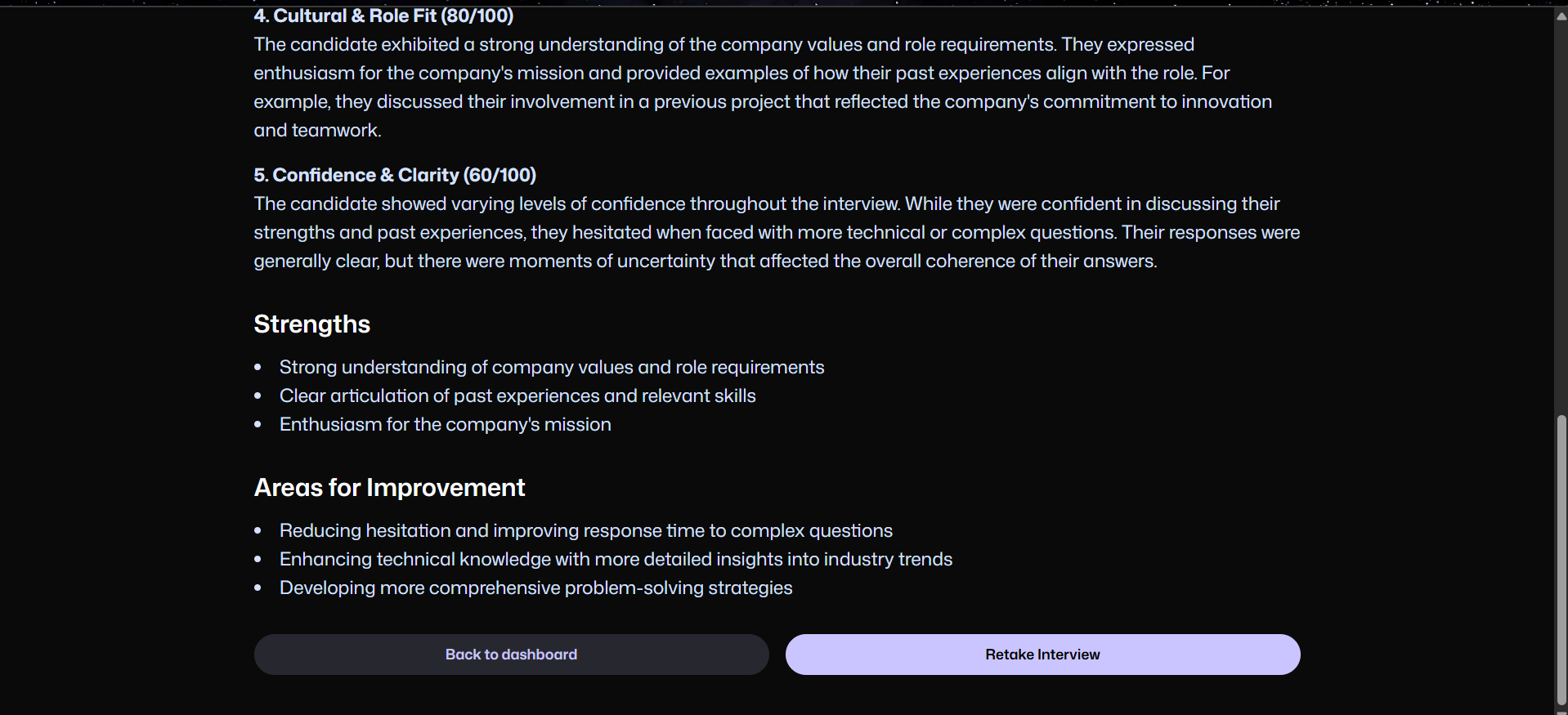
Task: Click the scrollbar up arrow
Action: pos(1561,15)
